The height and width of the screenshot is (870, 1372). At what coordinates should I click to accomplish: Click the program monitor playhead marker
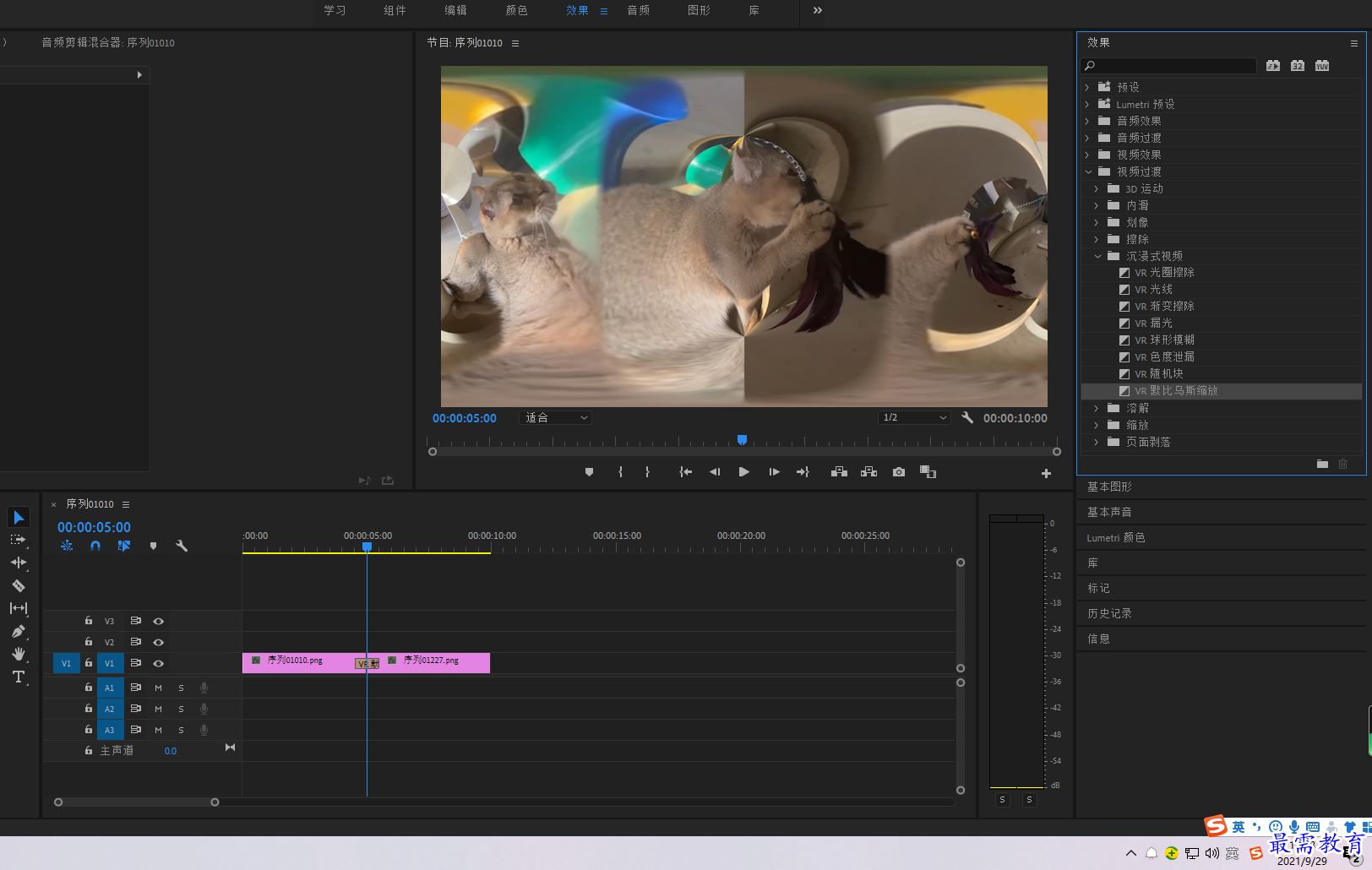tap(742, 440)
